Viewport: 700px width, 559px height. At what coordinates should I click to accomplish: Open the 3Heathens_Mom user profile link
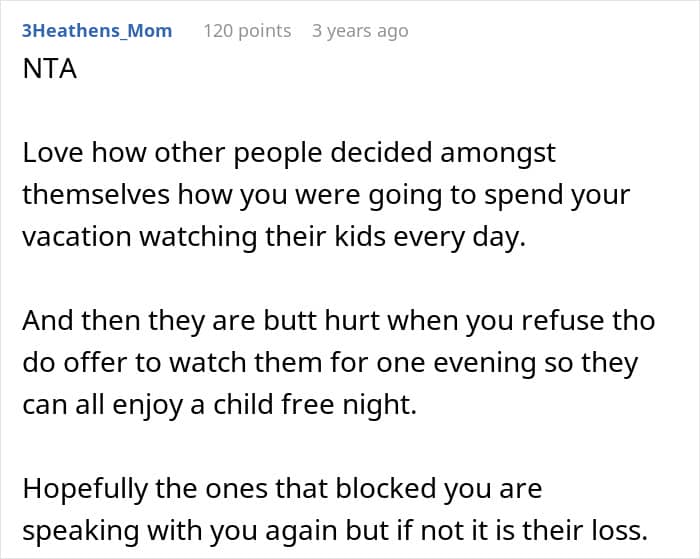click(97, 31)
